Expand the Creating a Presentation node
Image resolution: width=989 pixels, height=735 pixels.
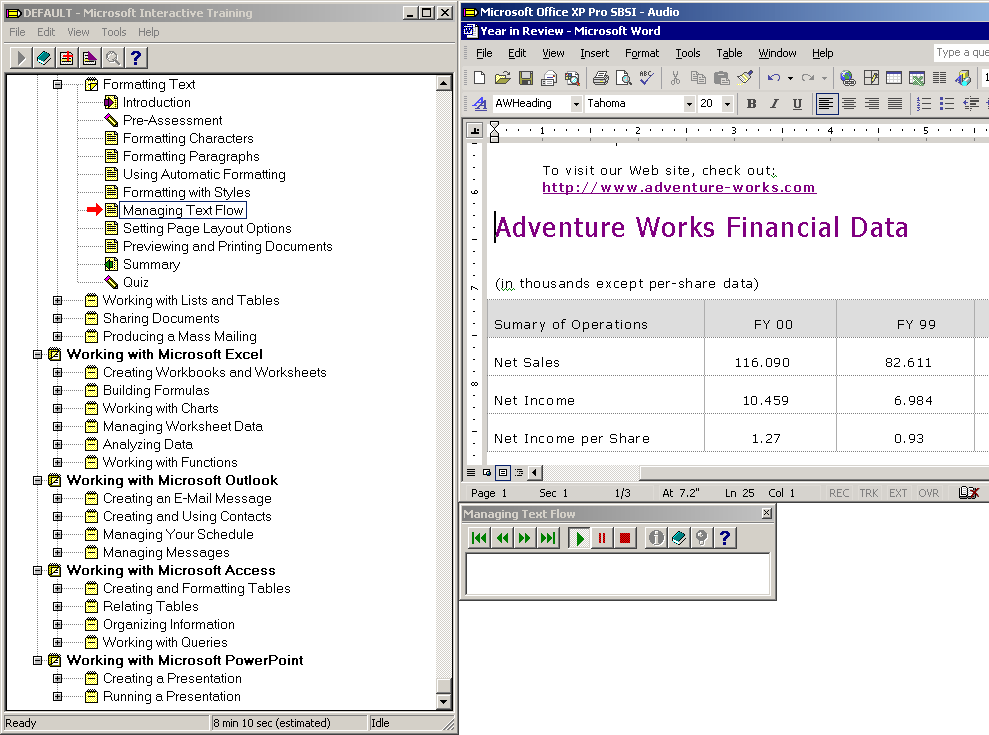pyautogui.click(x=57, y=679)
